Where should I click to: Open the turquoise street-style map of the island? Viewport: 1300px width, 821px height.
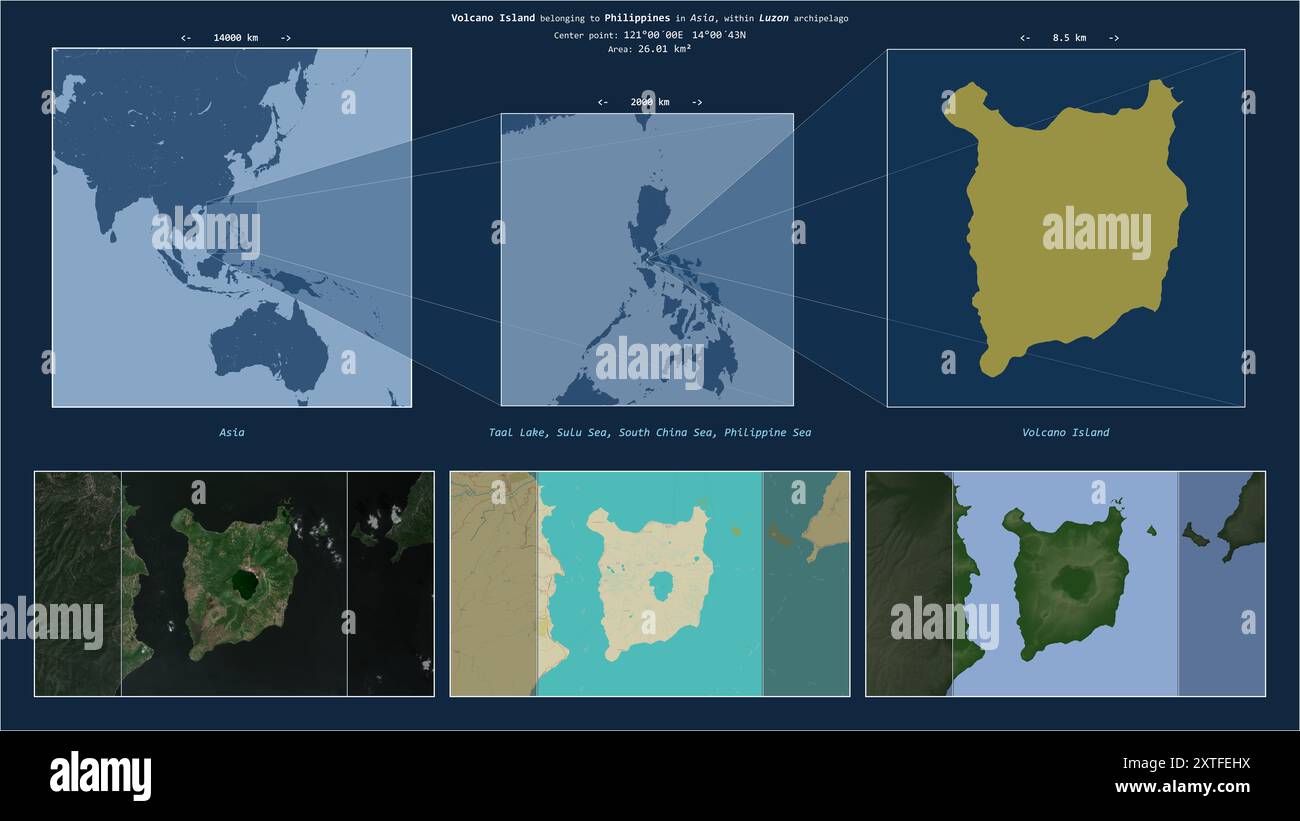tap(650, 584)
